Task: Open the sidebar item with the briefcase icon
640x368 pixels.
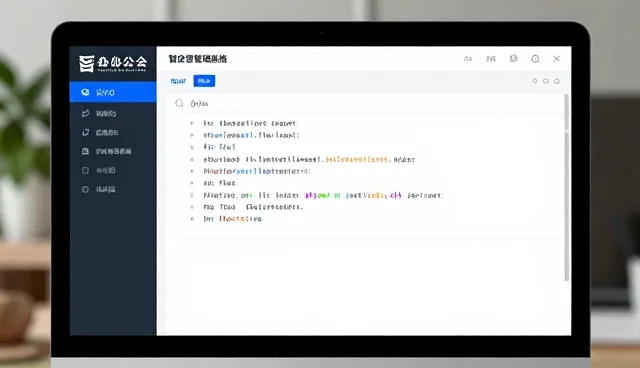Action: (x=113, y=151)
